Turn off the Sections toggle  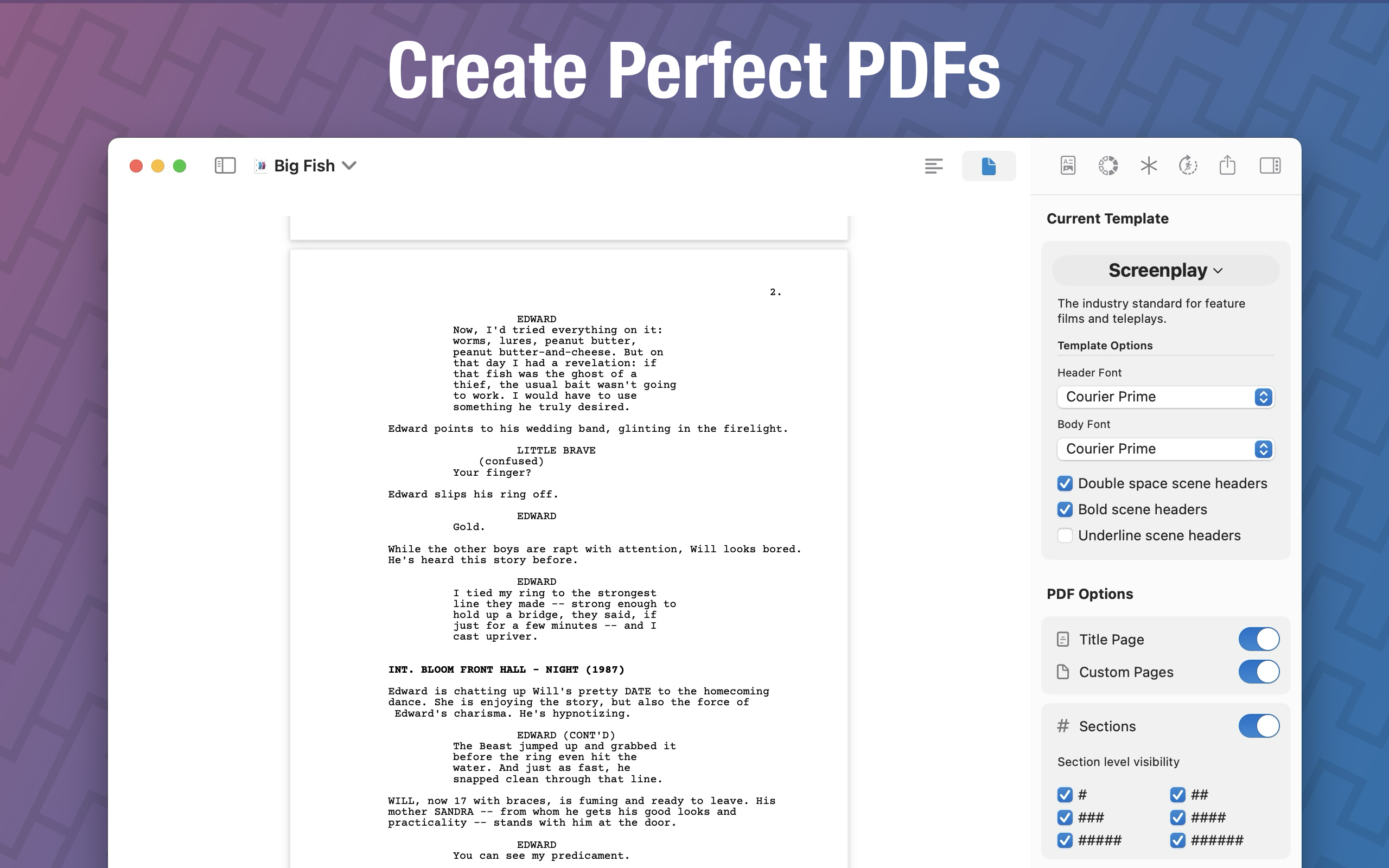pyautogui.click(x=1258, y=726)
